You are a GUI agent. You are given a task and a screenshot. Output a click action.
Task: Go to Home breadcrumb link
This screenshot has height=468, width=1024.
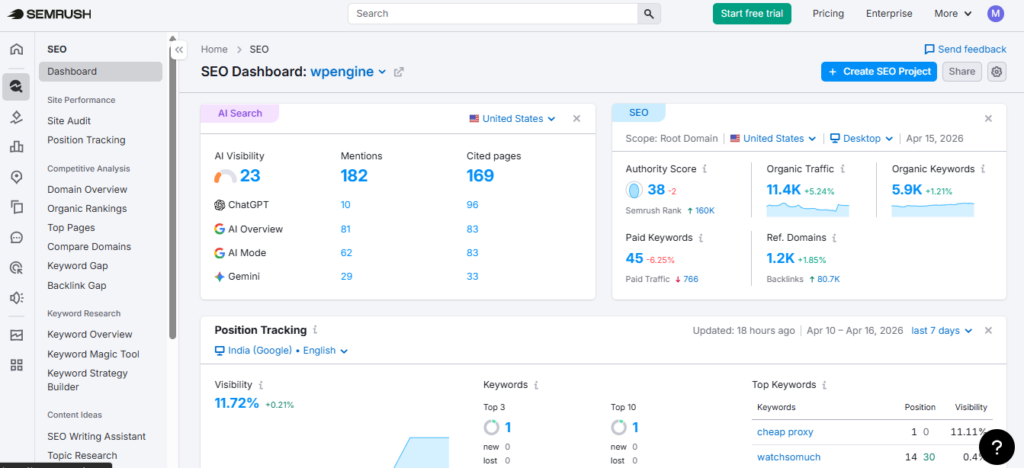214,50
